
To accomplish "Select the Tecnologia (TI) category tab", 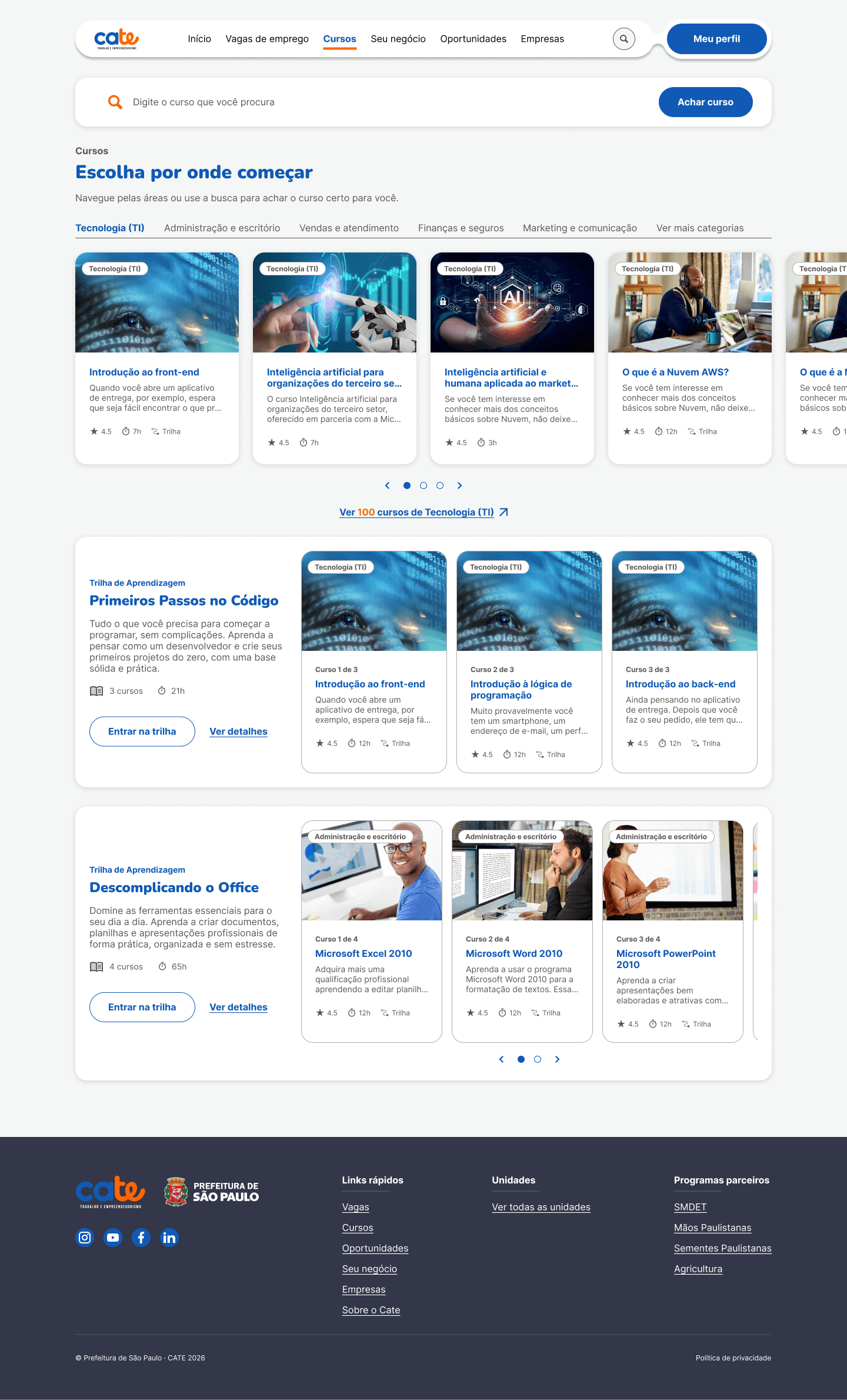I will tap(110, 228).
